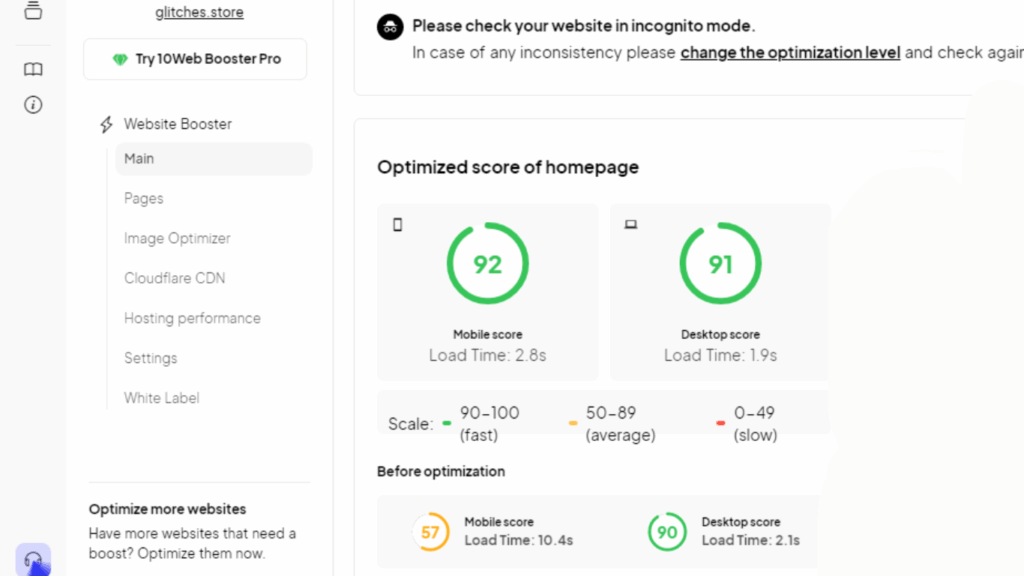Screen dimensions: 1024x576
Task: Switch to the Main tab under Website Booster
Action: [138, 158]
